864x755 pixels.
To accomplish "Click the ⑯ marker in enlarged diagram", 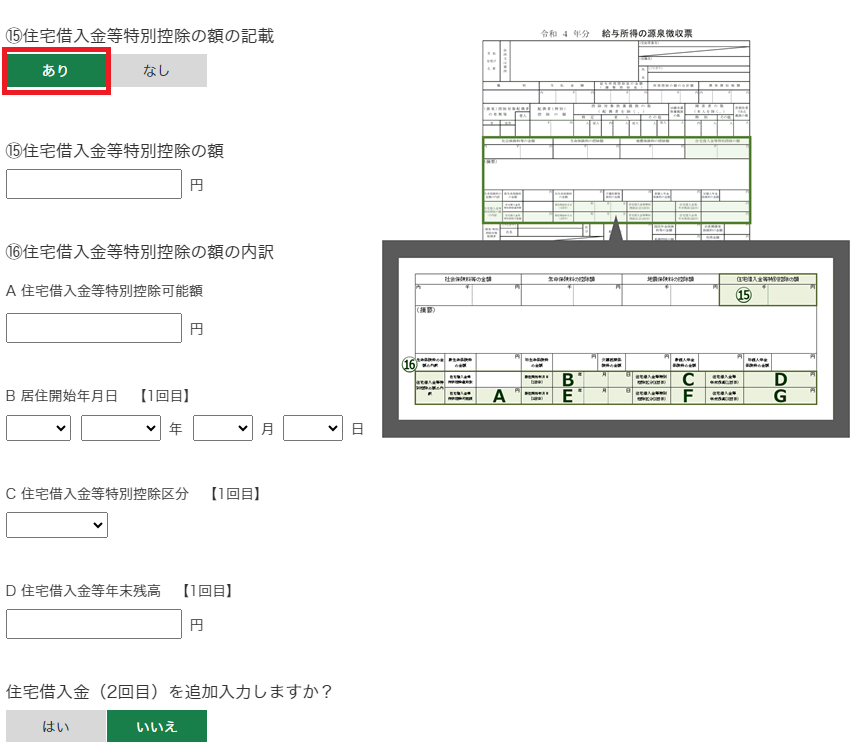I will click(x=409, y=365).
